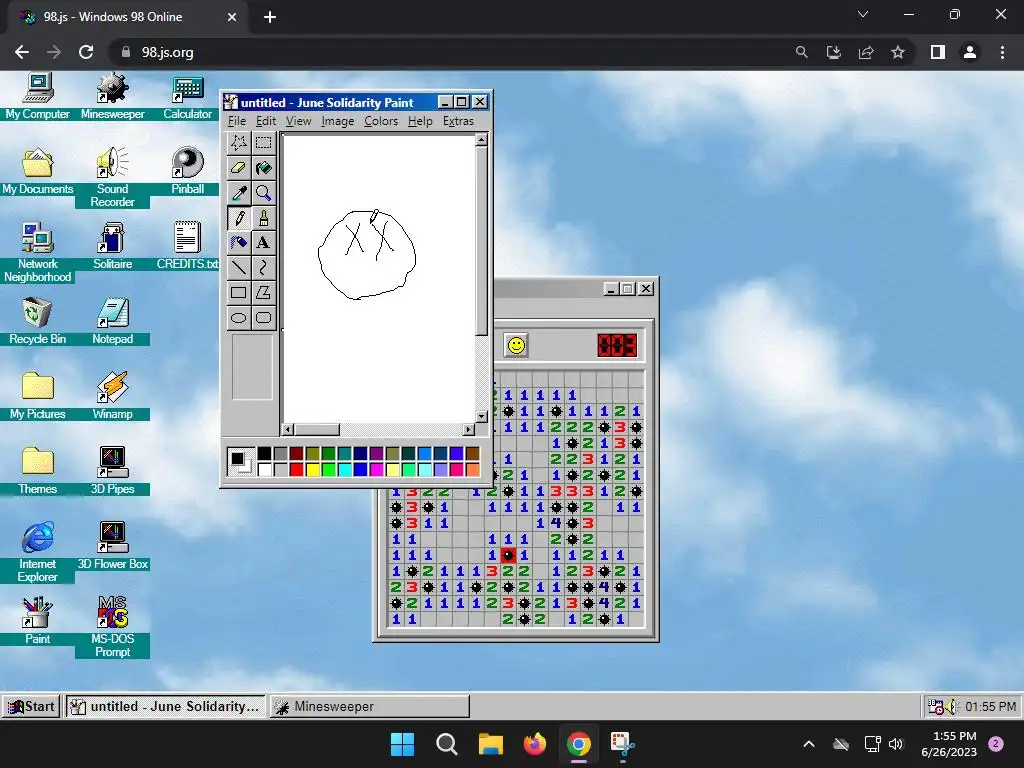The width and height of the screenshot is (1024, 768).
Task: Click the MS-DOS Prompt desktop icon
Action: [x=112, y=627]
